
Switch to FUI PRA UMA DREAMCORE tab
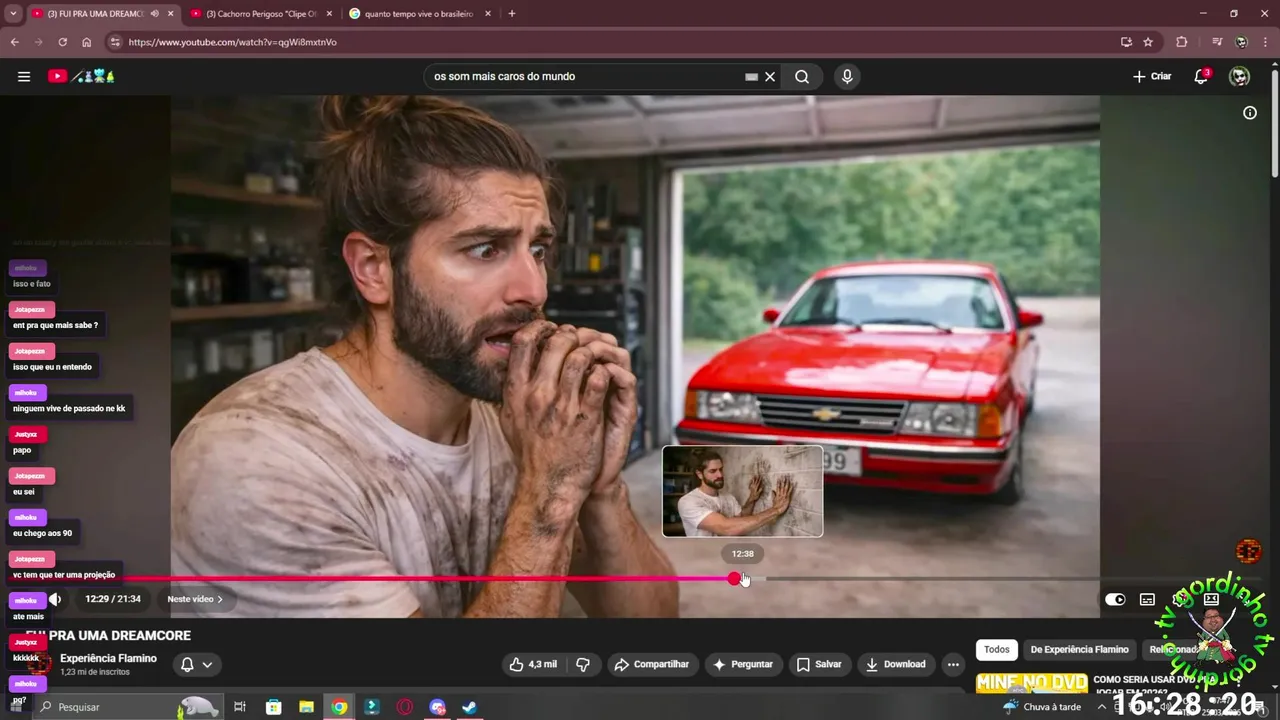(x=95, y=14)
